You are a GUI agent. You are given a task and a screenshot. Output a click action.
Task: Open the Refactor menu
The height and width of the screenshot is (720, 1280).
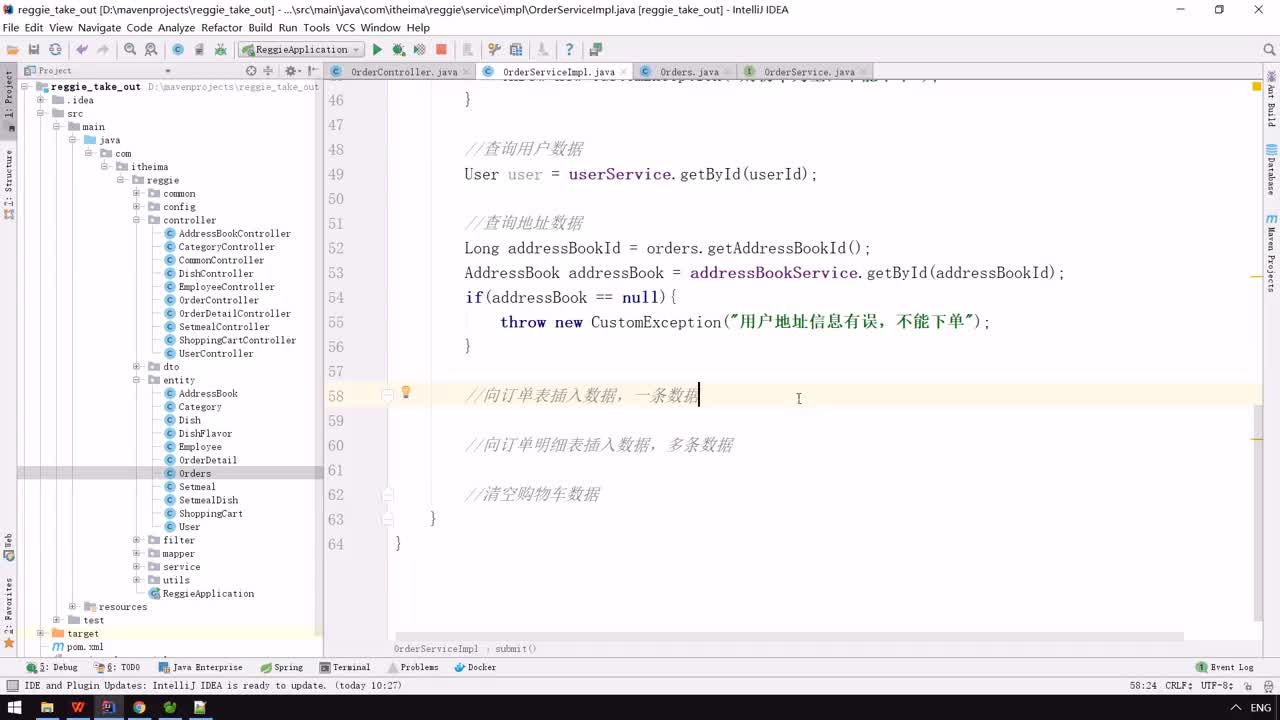222,28
